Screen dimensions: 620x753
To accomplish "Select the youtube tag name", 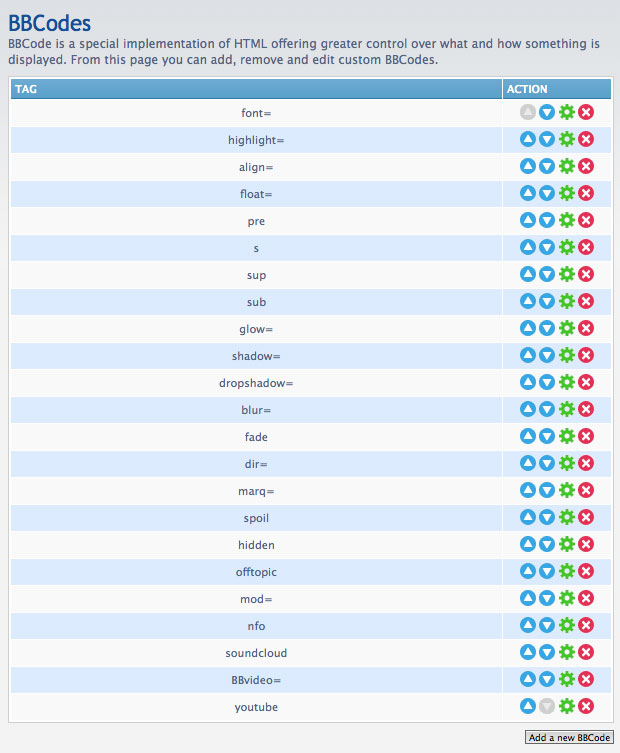I will coord(256,707).
